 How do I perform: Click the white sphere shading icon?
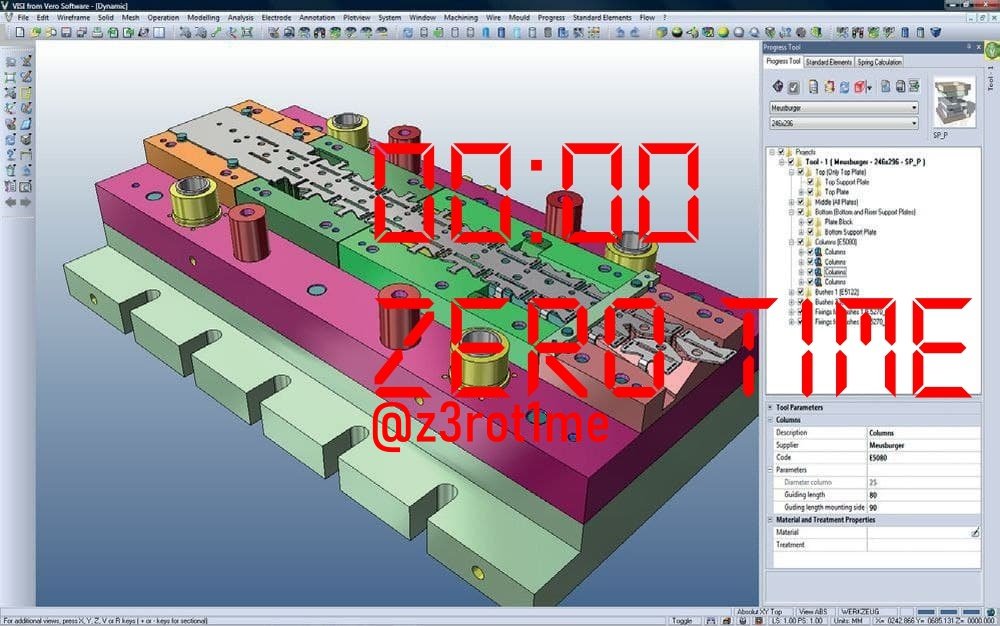739,32
